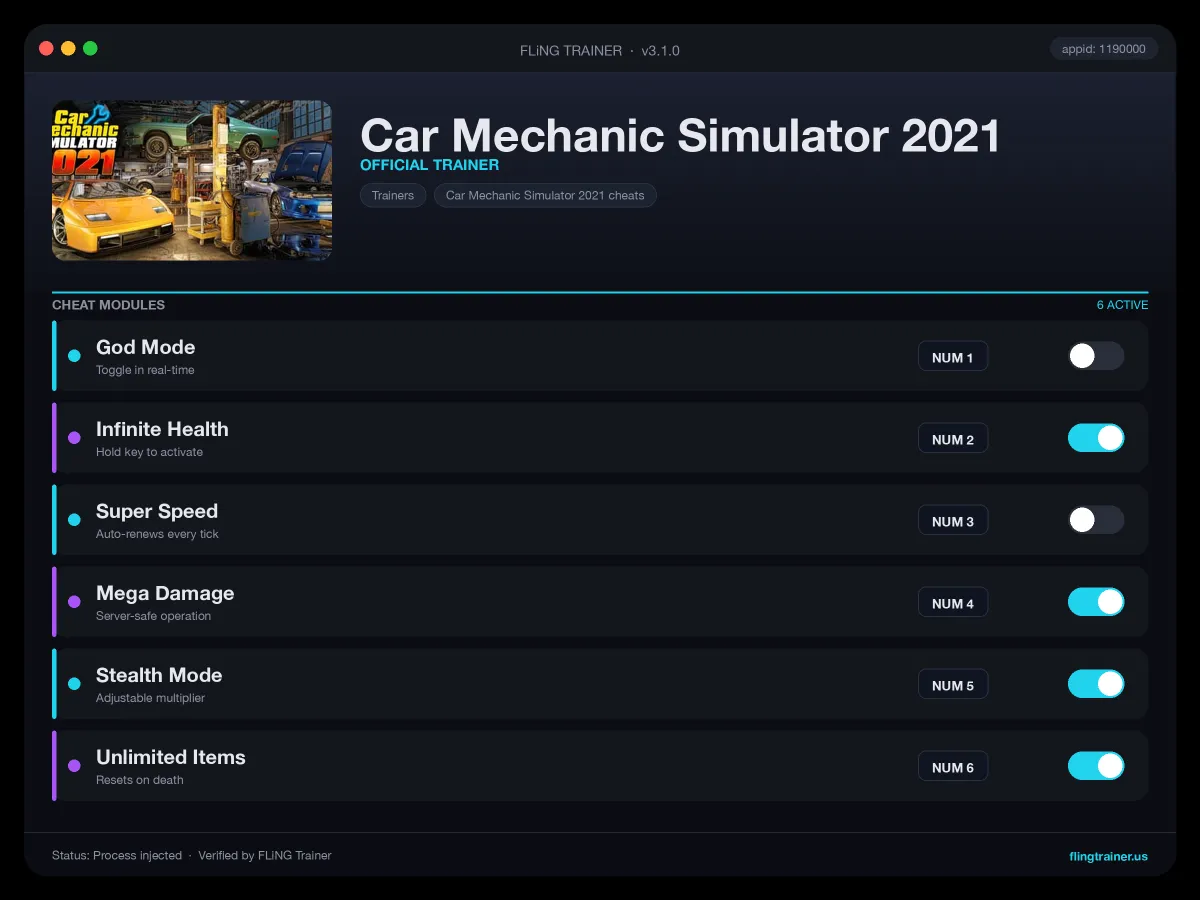
Task: Click 'Verified by FLiNG Trainer' text
Action: tap(265, 856)
